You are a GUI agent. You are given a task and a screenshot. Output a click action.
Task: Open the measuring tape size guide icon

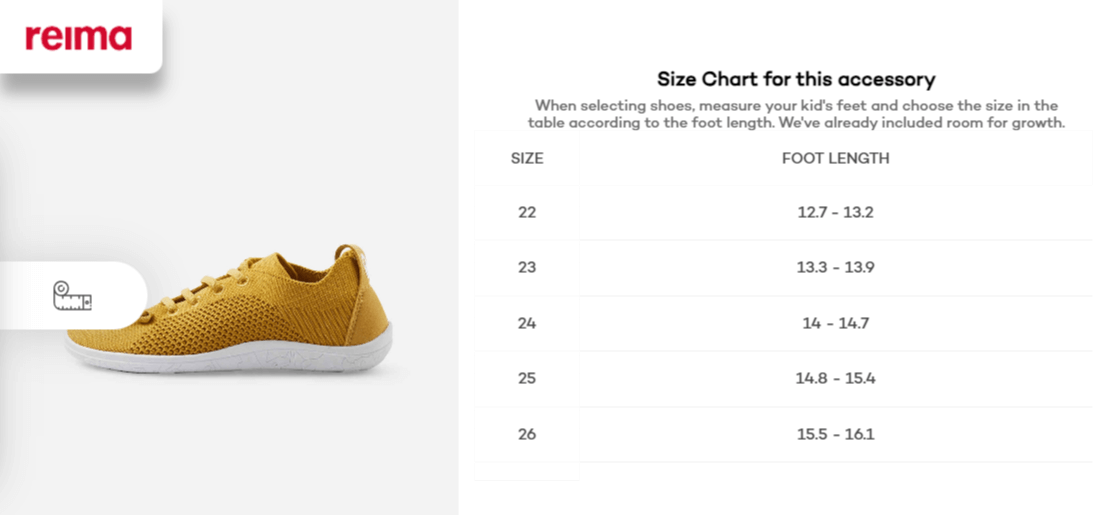pyautogui.click(x=73, y=296)
